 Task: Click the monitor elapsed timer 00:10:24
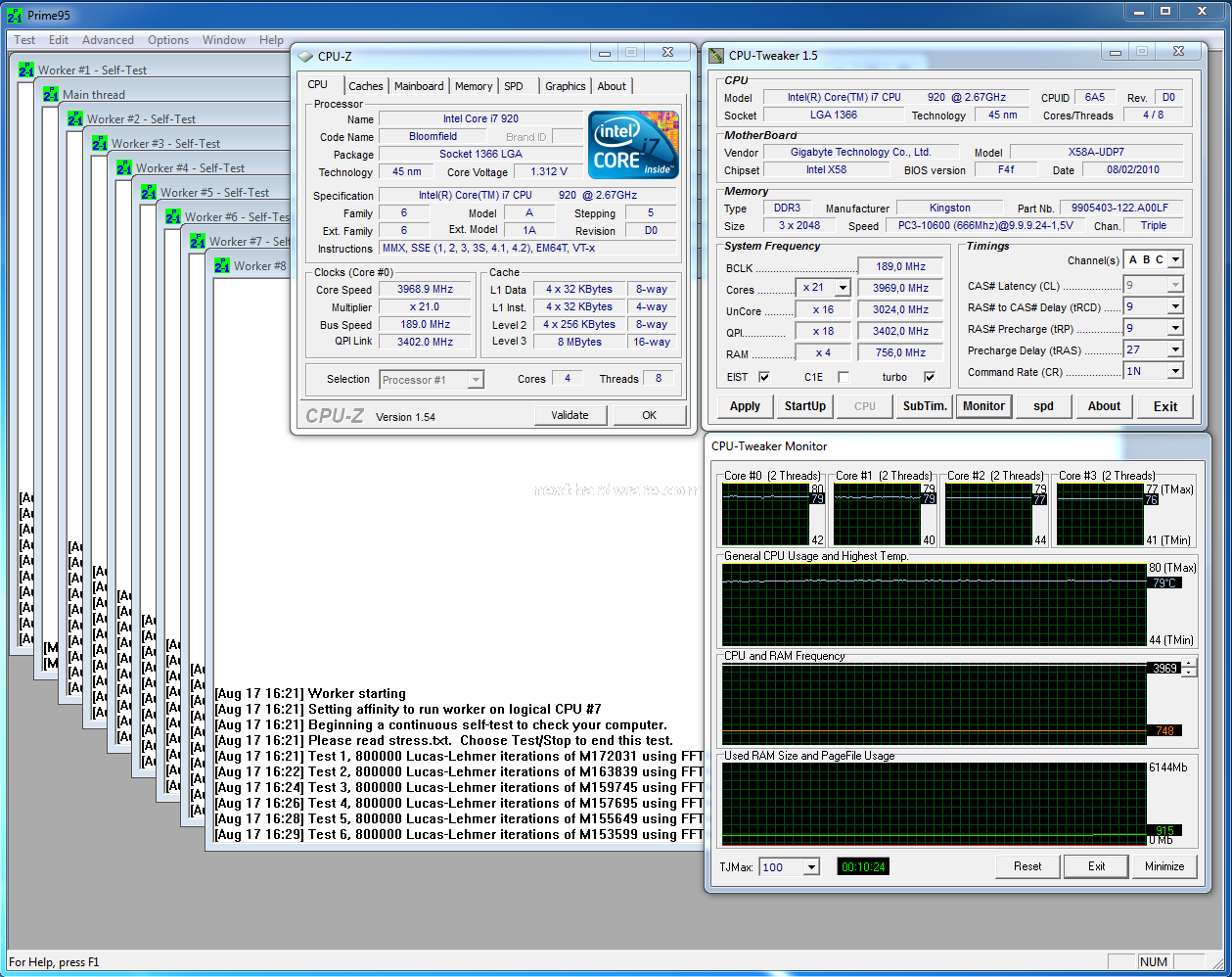pyautogui.click(x=863, y=866)
